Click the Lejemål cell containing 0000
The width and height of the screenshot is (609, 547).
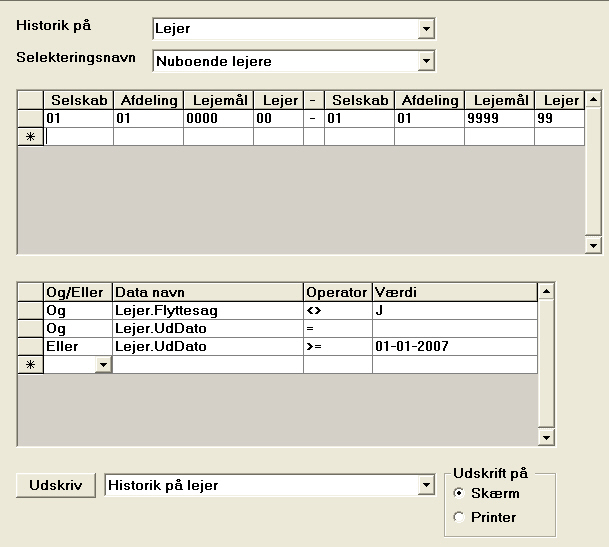pos(218,119)
